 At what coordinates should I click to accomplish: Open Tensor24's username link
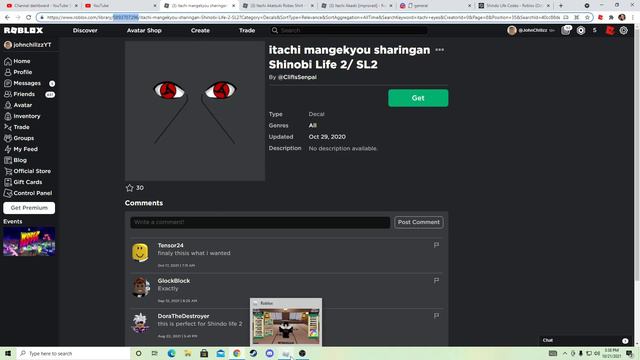[x=171, y=245]
